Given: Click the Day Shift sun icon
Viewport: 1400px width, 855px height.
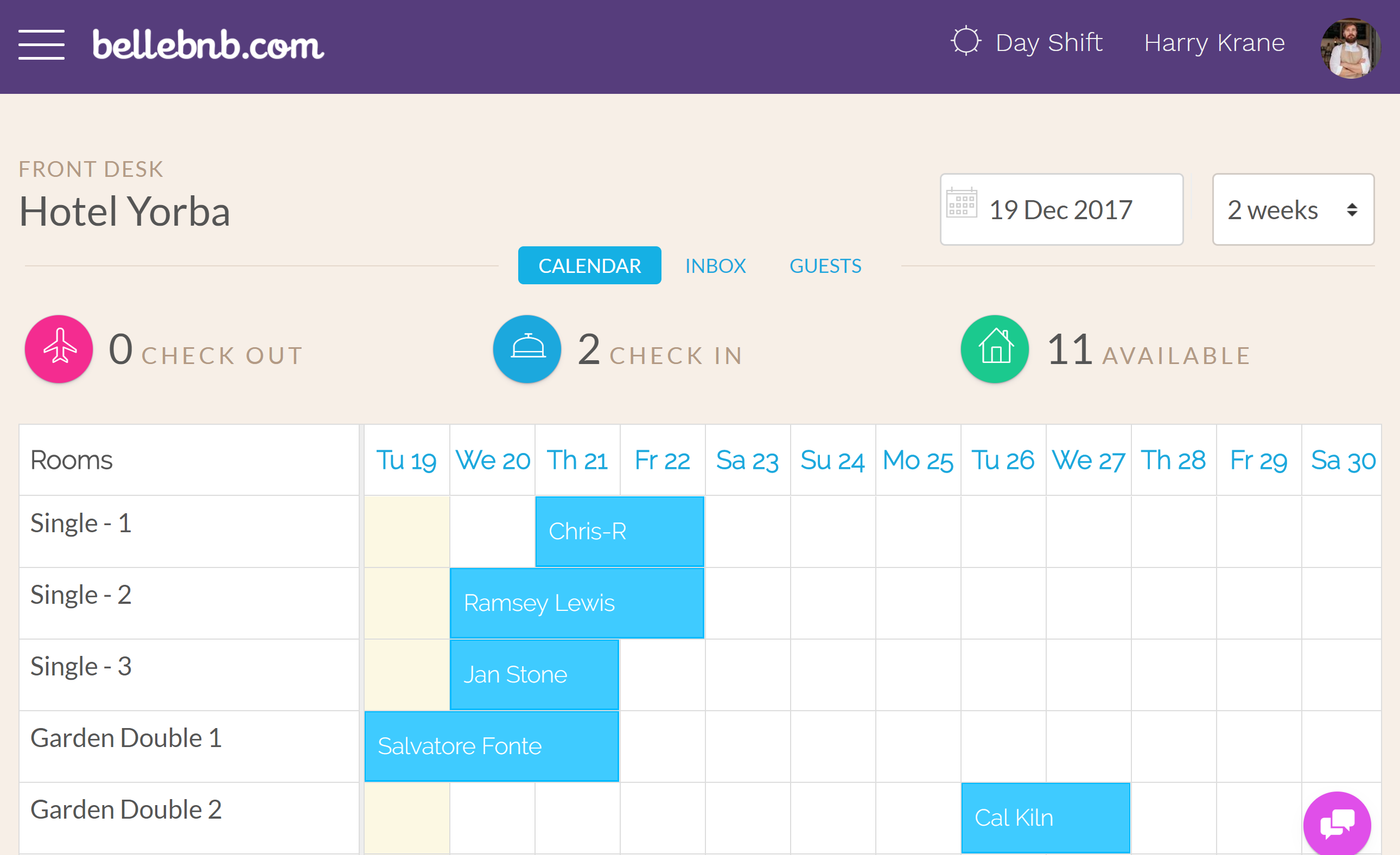Looking at the screenshot, I should tap(965, 42).
